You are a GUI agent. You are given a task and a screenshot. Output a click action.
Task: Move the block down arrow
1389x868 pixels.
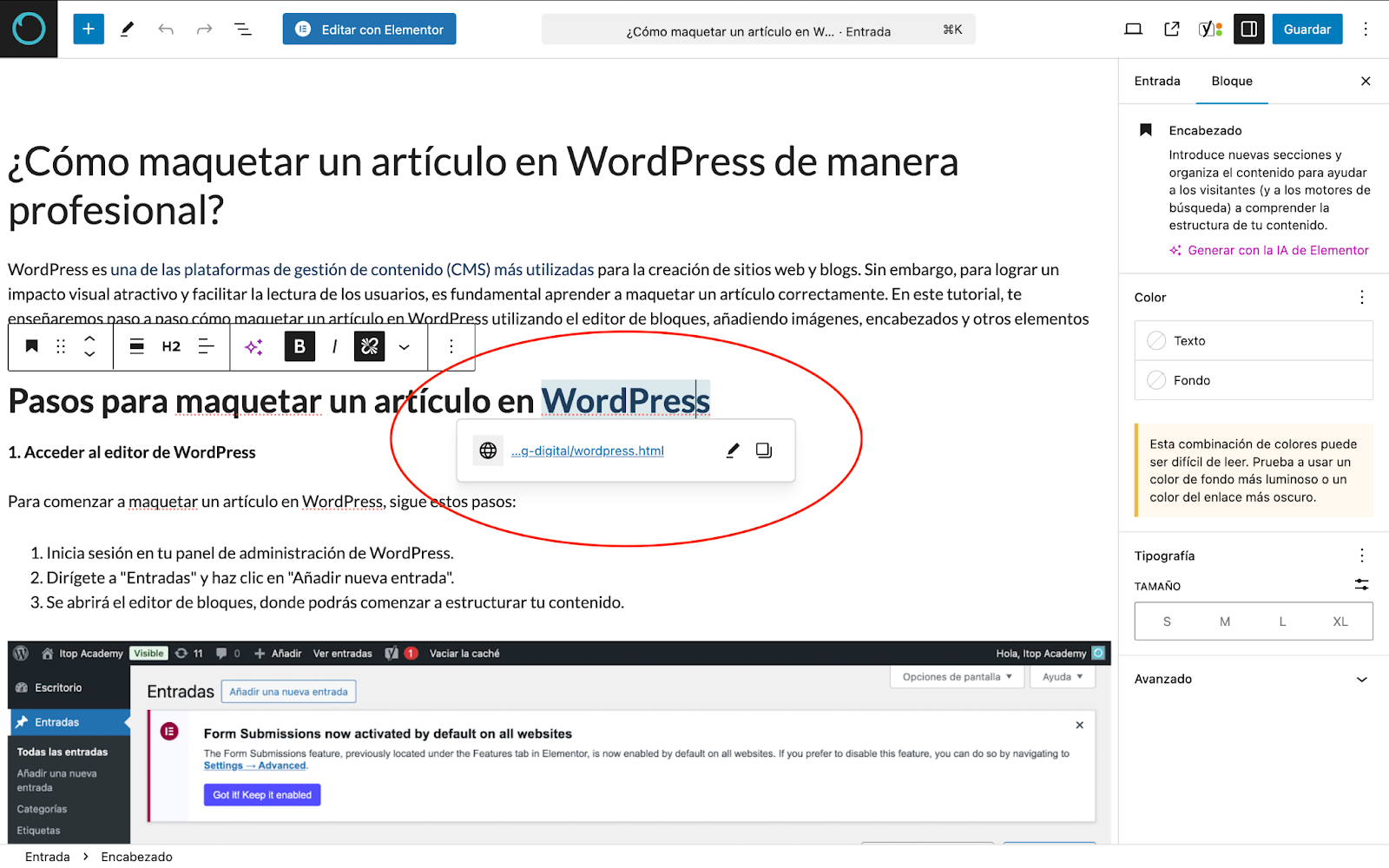tap(89, 354)
